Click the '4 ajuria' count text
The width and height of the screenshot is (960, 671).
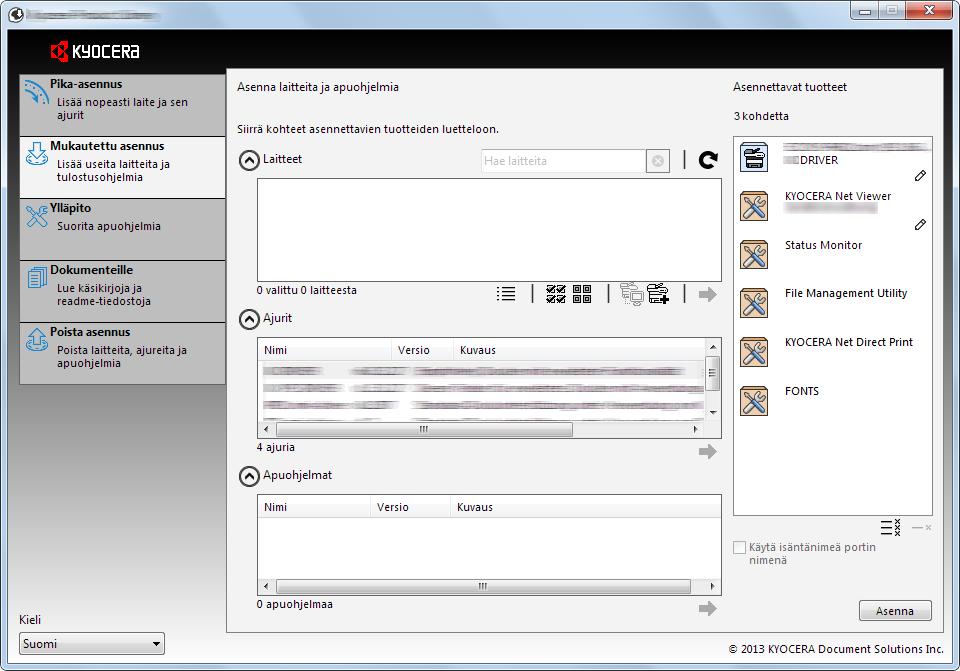[276, 448]
